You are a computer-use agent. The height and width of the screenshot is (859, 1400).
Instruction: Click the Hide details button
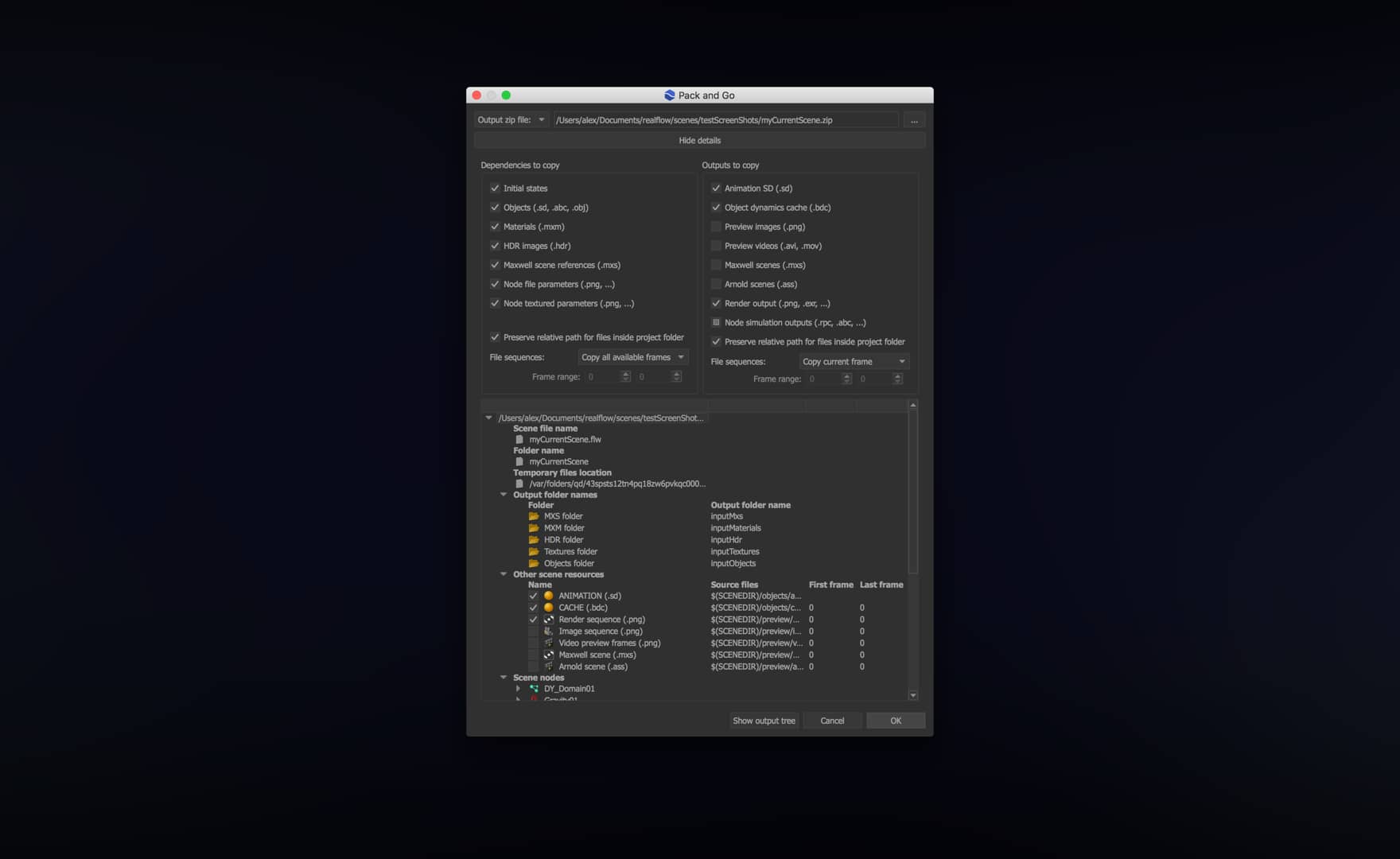[x=699, y=140]
